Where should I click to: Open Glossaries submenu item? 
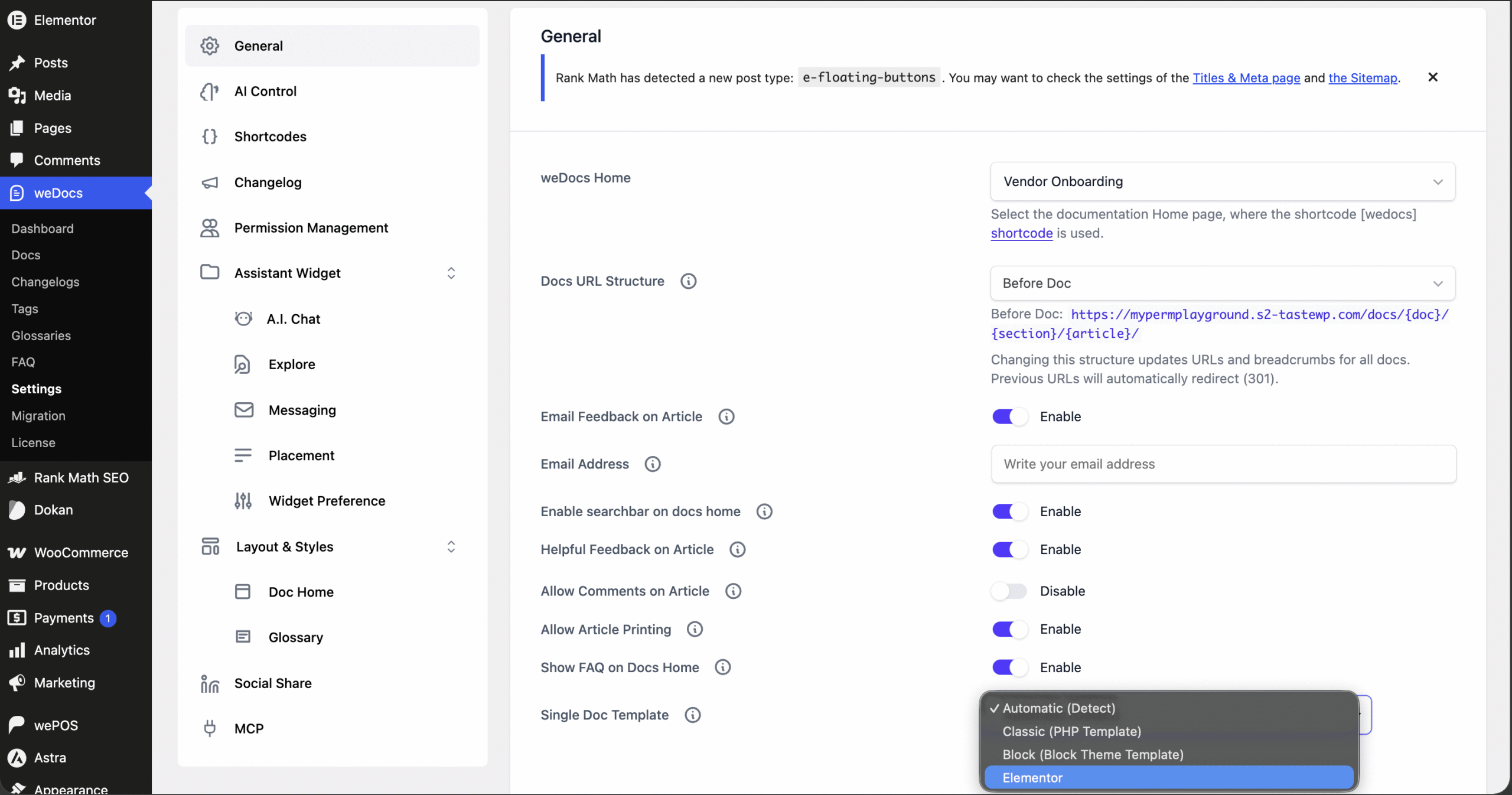click(x=41, y=335)
